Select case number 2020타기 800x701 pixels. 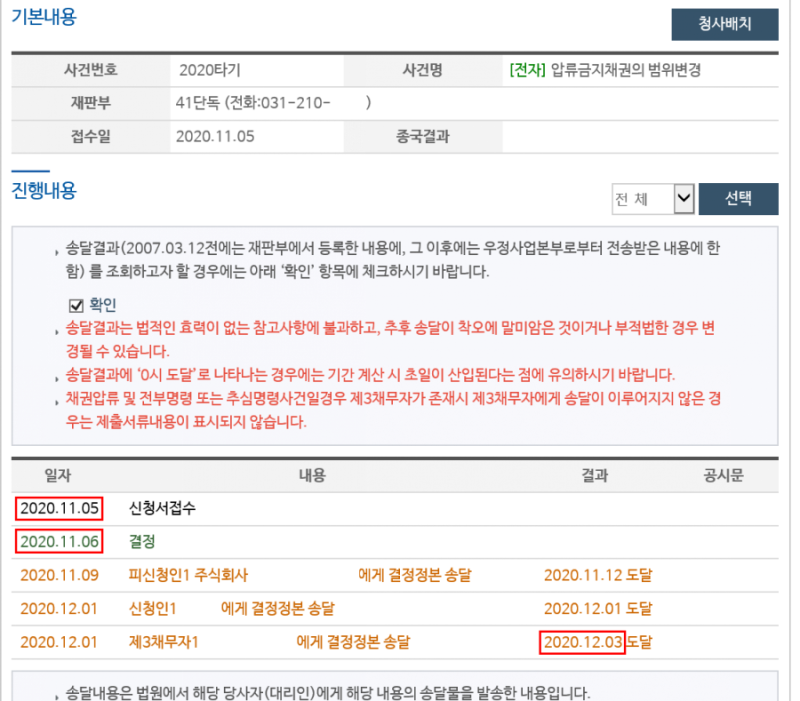click(x=210, y=70)
